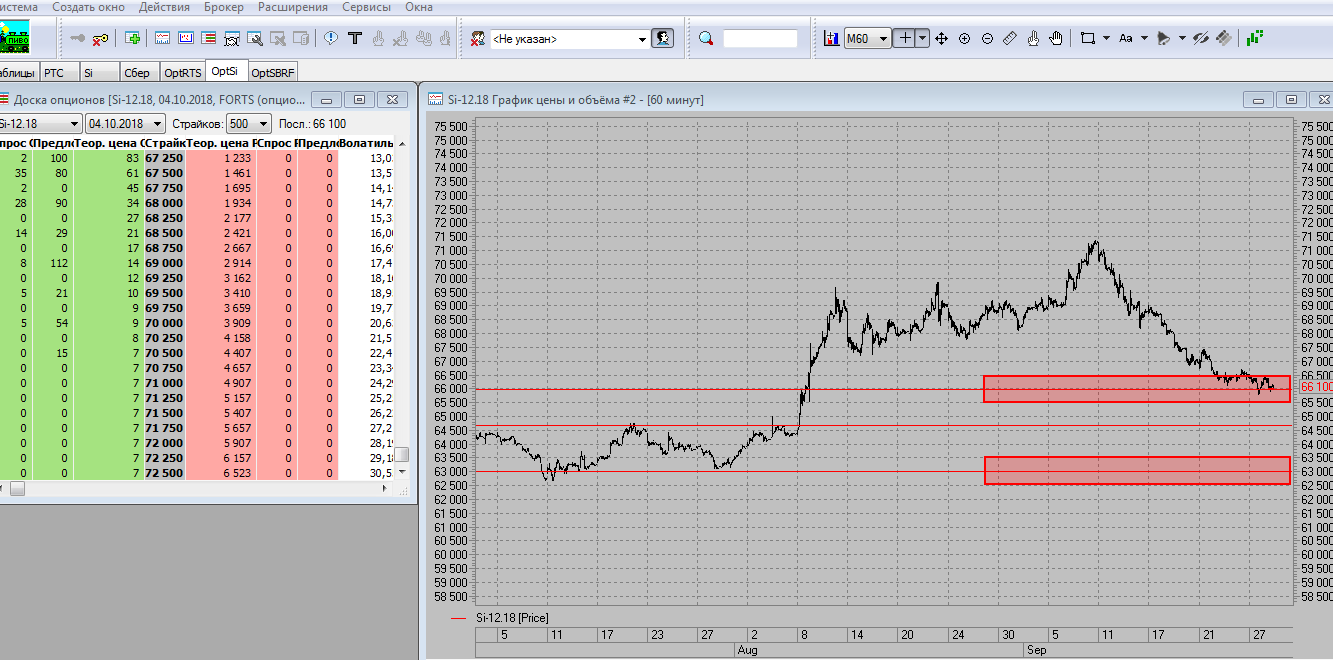Viewport: 1333px width, 660px height.
Task: Click put theoretical price 4 907
Action: click(x=236, y=381)
